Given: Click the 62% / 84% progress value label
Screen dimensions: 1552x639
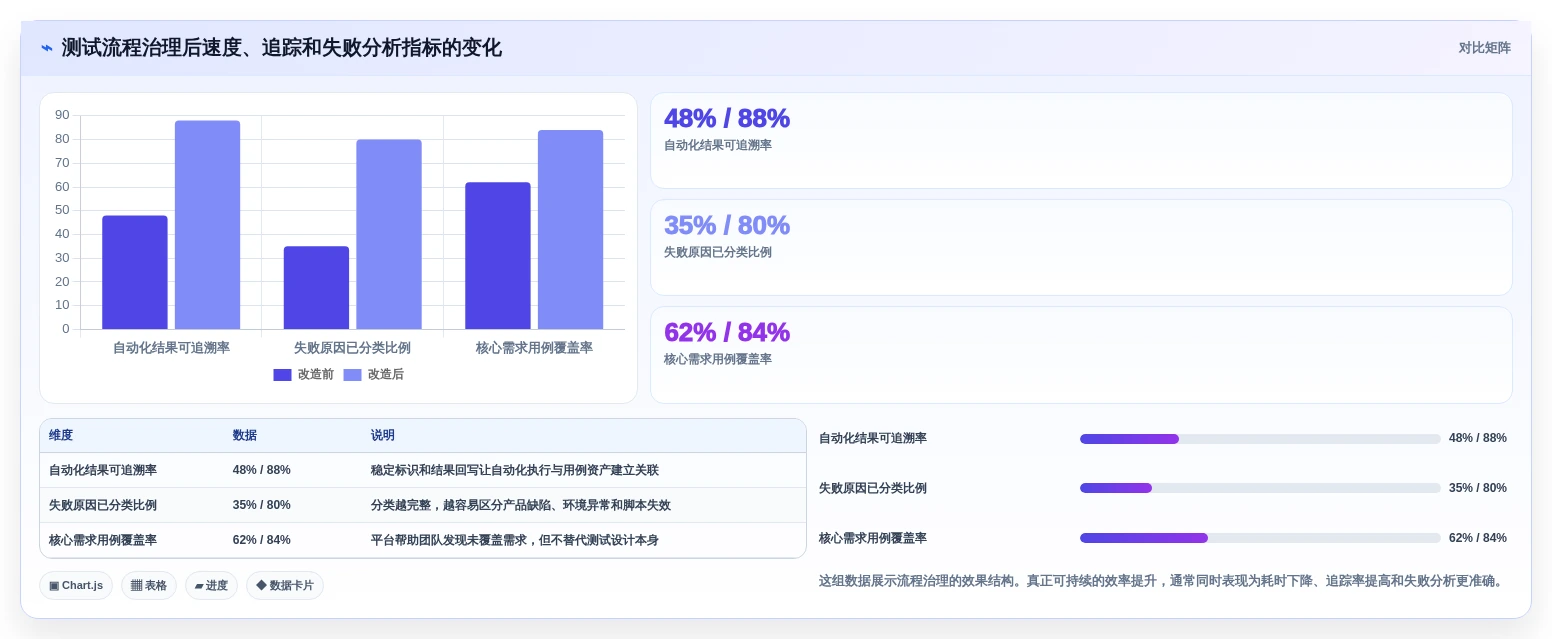Looking at the screenshot, I should point(1478,538).
